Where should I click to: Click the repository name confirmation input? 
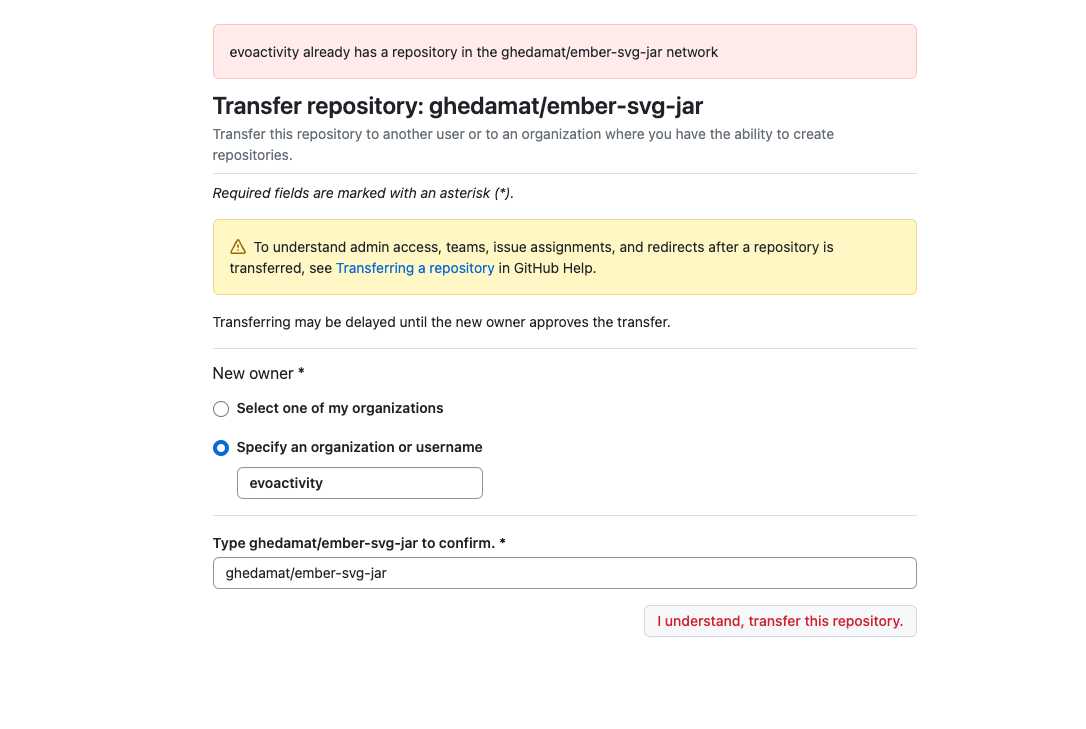564,573
